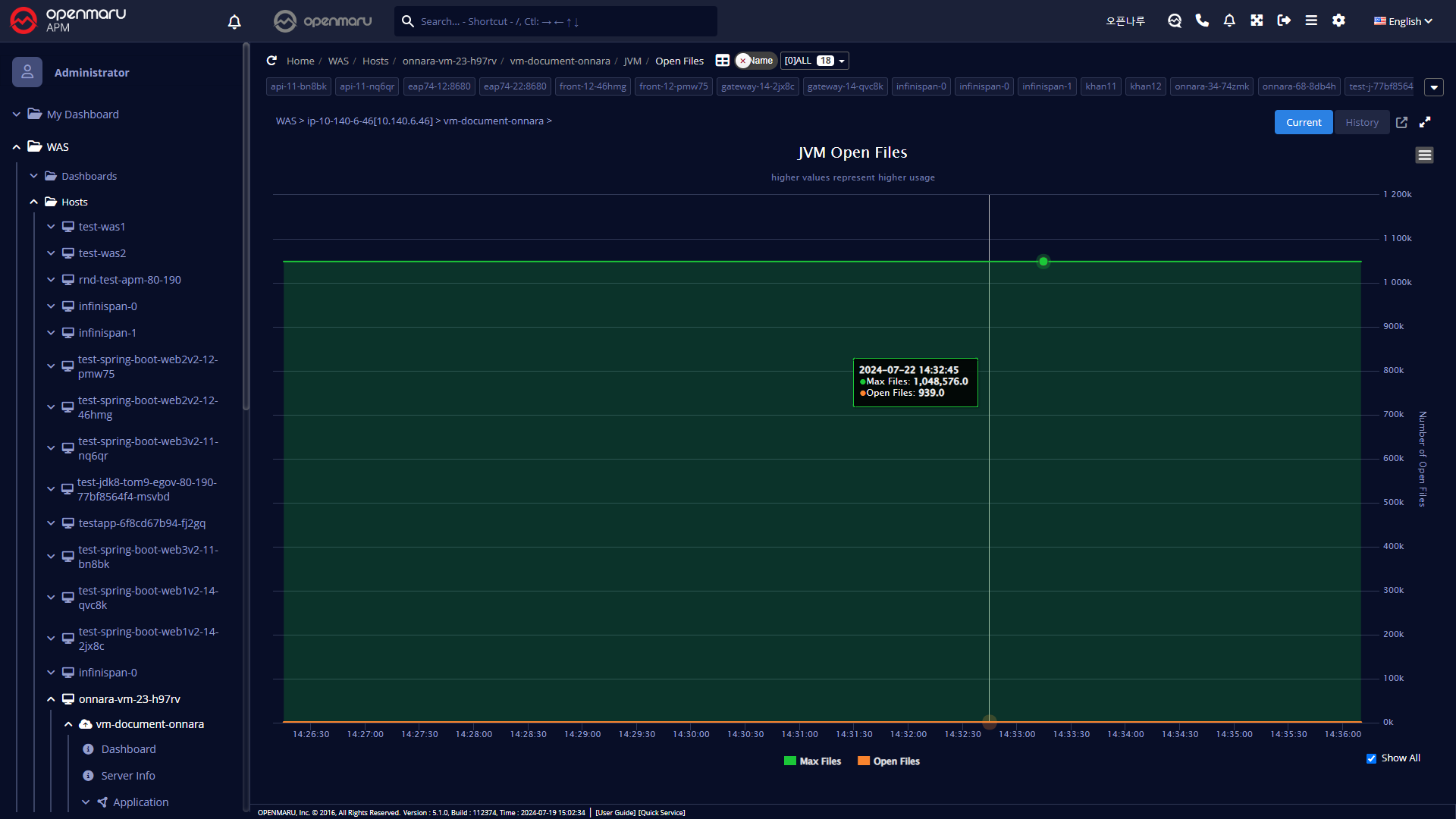Switch to the History tab

click(1361, 122)
